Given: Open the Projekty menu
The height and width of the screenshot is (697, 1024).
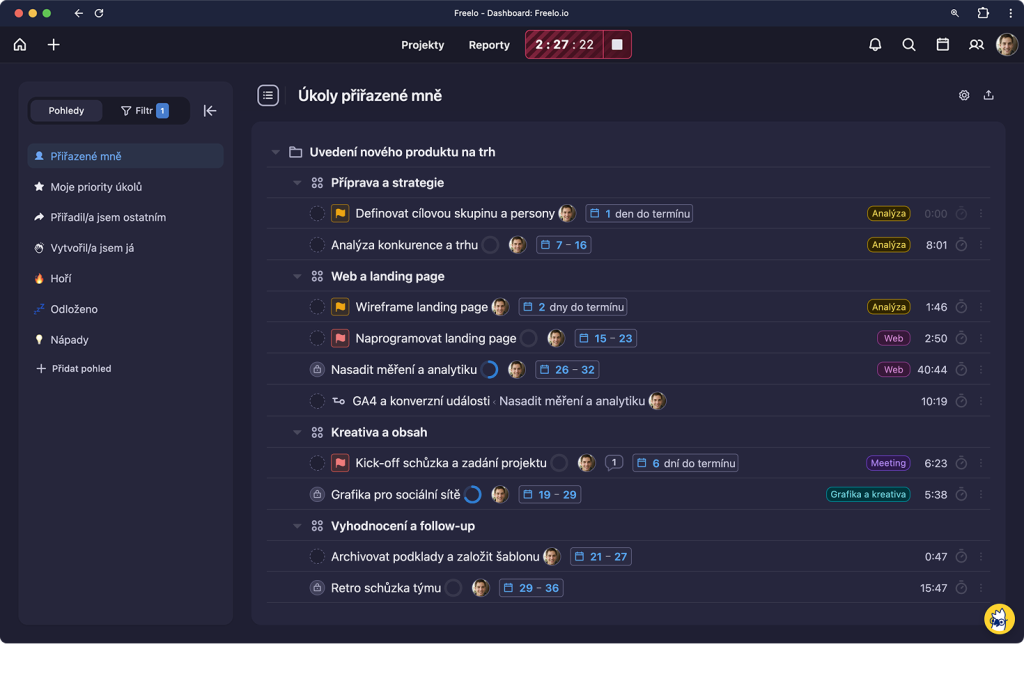Looking at the screenshot, I should tap(422, 45).
